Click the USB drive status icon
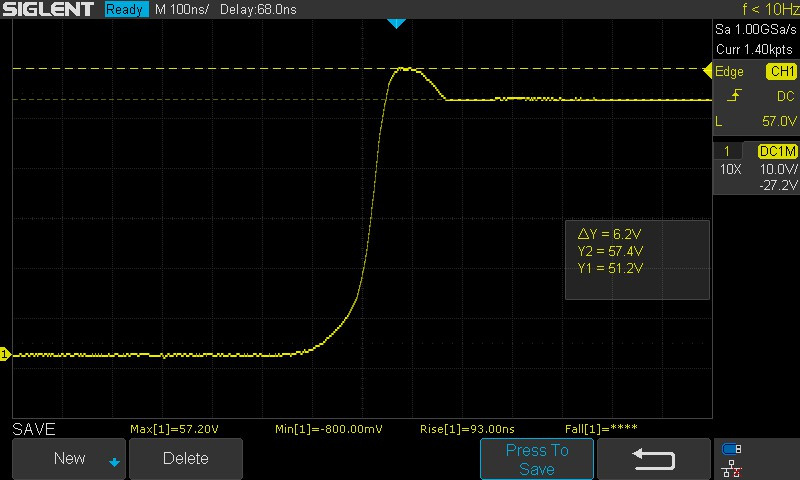This screenshot has height=480, width=800. coord(732,449)
